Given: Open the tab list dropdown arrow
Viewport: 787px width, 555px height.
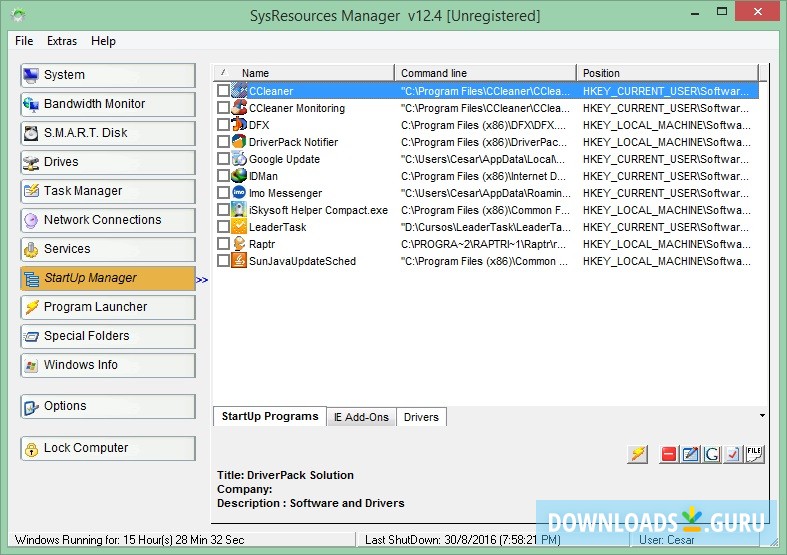Looking at the screenshot, I should 762,415.
